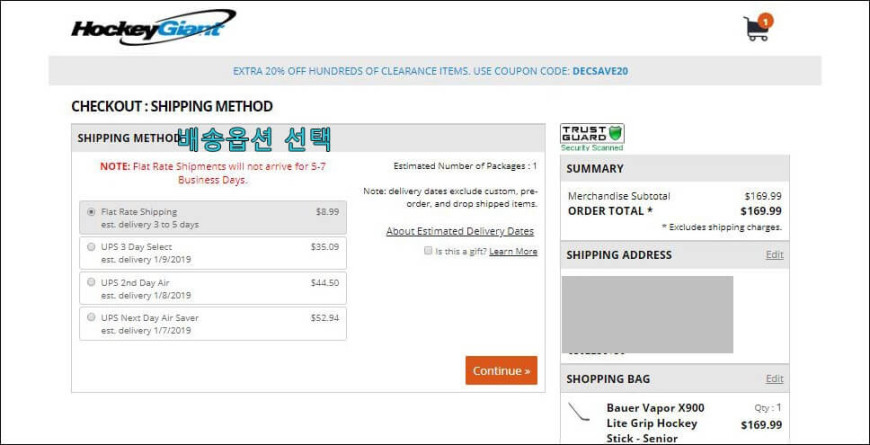
Task: Select Flat Rate Shipping radio button
Action: click(x=91, y=212)
